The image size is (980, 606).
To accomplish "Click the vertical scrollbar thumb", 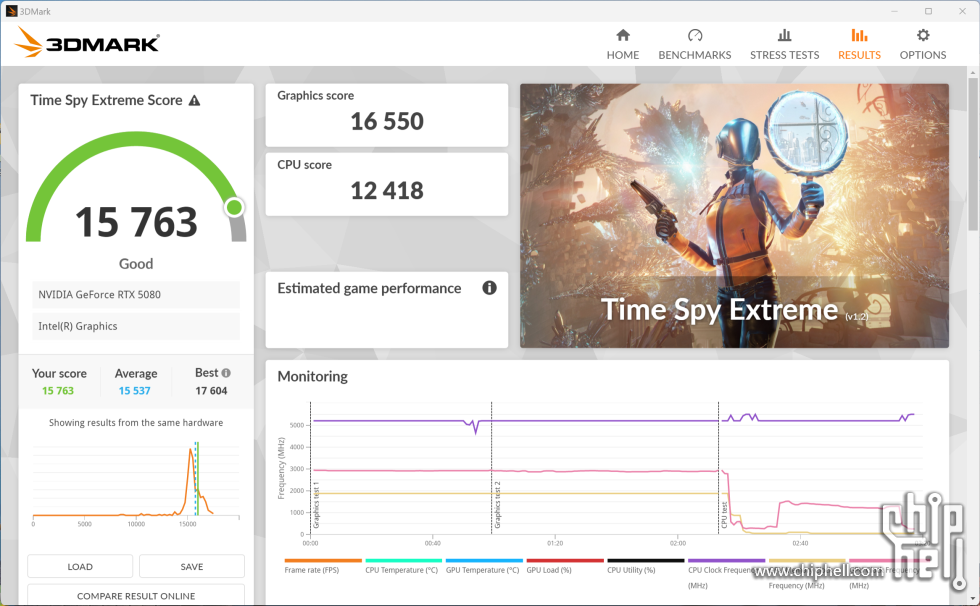I will [973, 154].
